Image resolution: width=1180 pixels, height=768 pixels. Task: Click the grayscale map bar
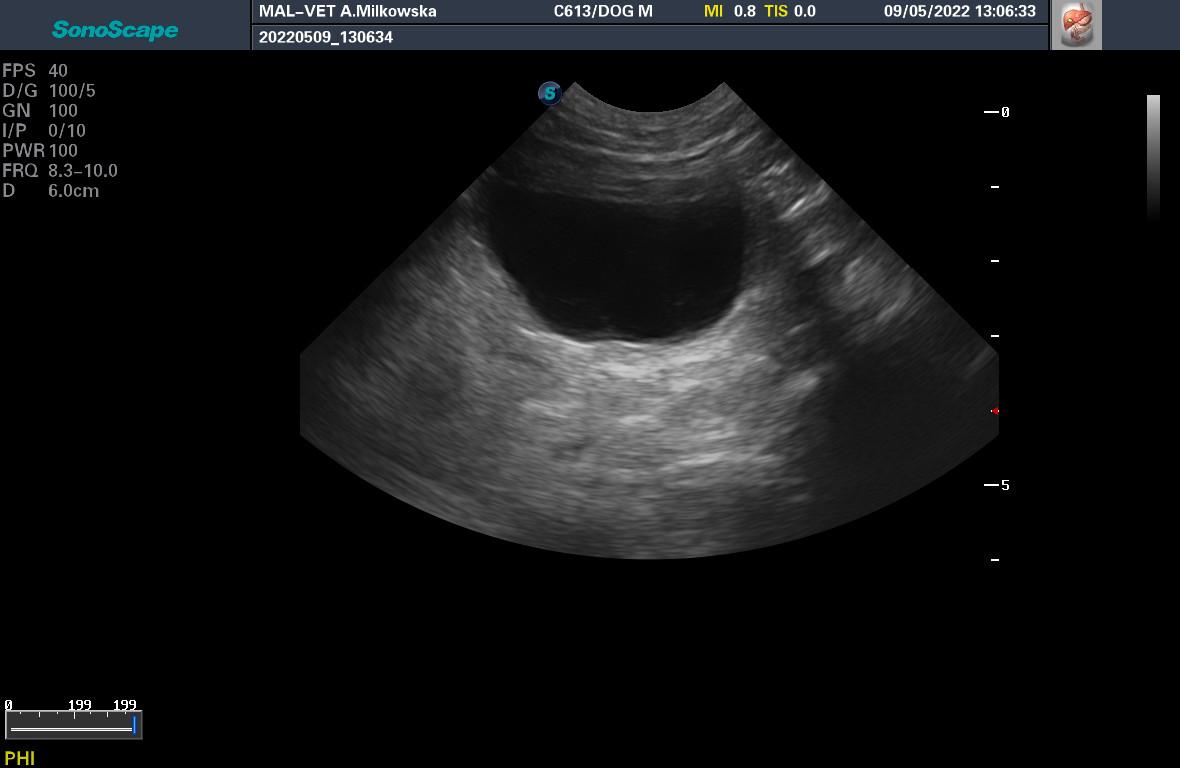(1153, 155)
